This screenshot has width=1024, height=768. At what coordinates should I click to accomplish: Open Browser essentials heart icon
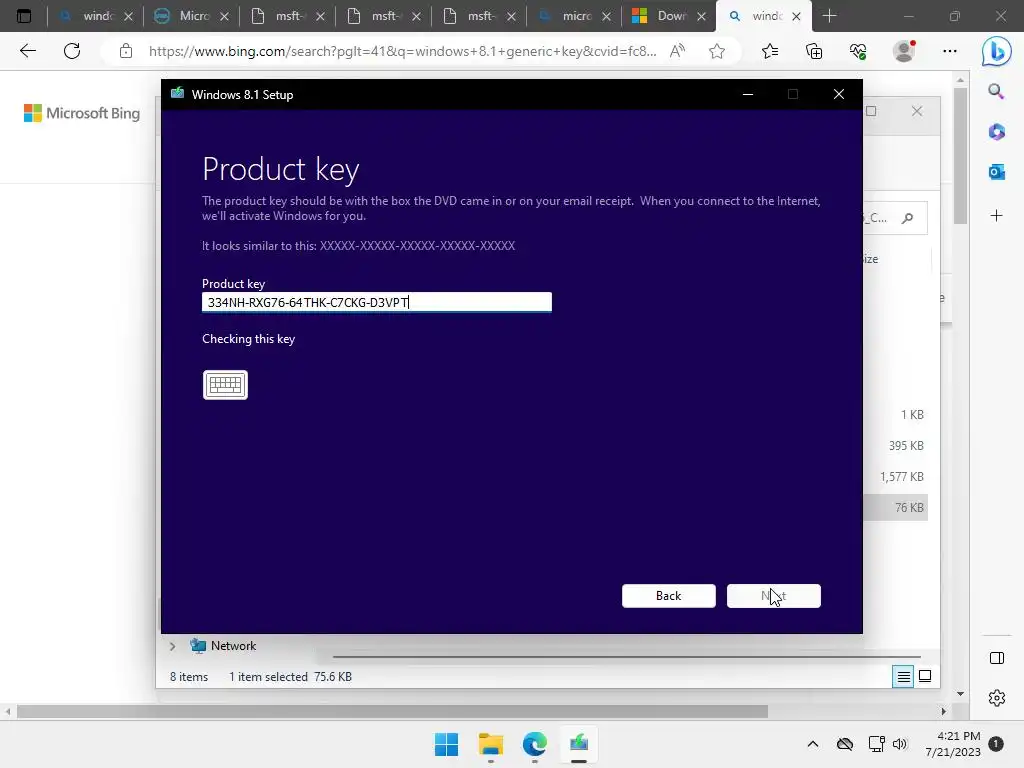point(858,51)
